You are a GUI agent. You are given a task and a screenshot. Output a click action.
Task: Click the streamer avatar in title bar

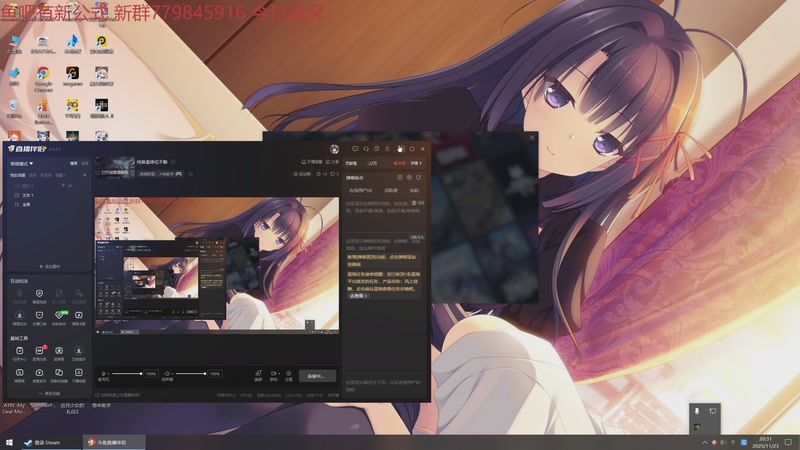coord(334,149)
